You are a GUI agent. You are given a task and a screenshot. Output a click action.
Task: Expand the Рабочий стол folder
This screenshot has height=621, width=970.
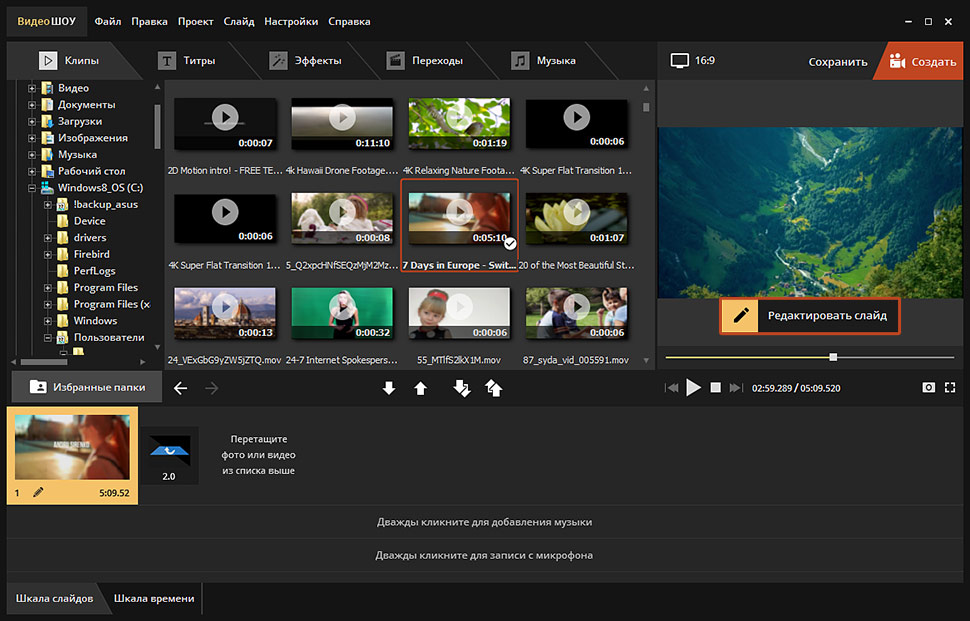coord(32,171)
